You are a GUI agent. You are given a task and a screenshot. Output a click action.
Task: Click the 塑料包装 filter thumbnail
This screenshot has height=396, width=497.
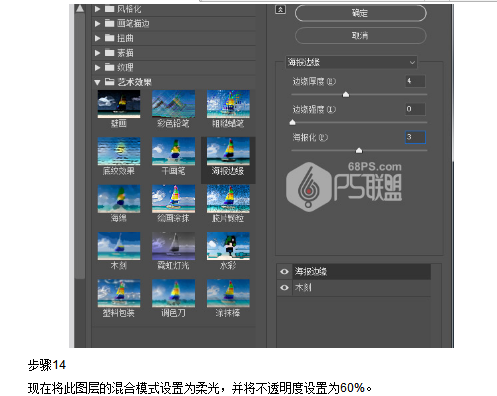119,293
